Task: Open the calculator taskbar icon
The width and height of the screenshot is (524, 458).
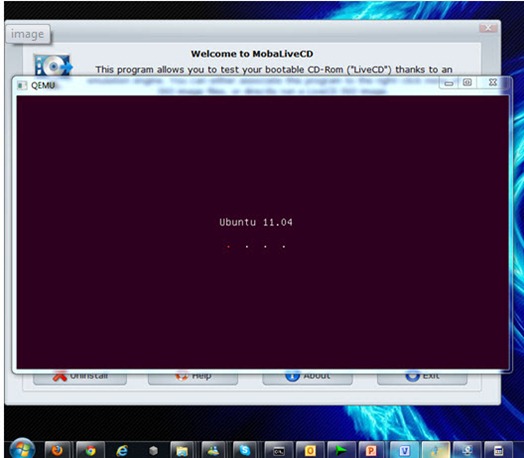Action: pyautogui.click(x=498, y=450)
